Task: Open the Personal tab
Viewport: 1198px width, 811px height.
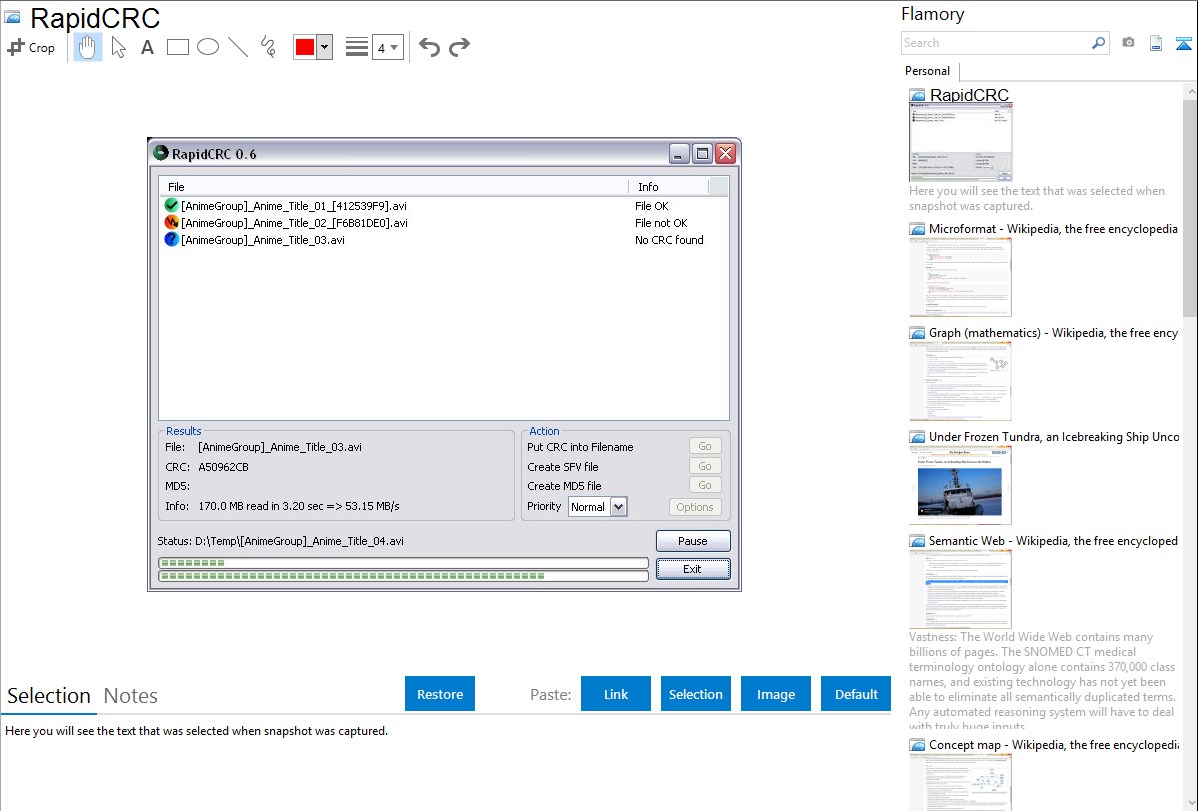Action: tap(928, 71)
